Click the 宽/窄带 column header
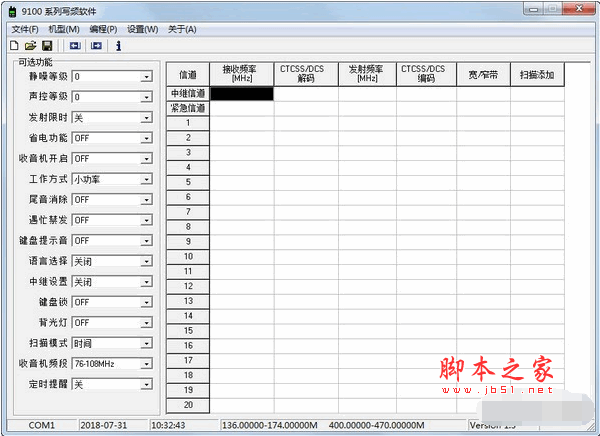 [483, 74]
